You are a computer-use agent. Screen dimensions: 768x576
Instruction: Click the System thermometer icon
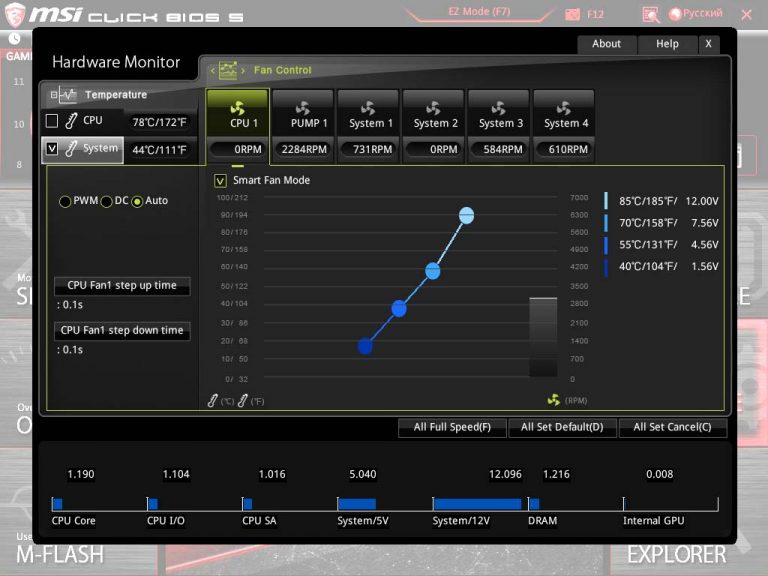pyautogui.click(x=71, y=148)
